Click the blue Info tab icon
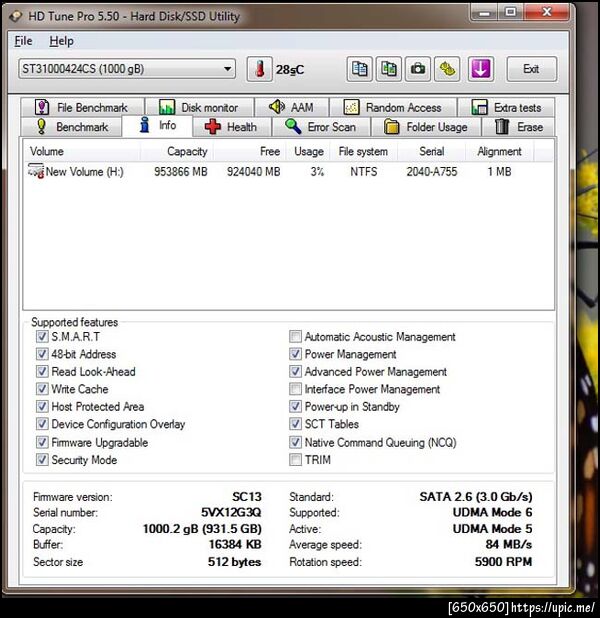600x618 pixels. (145, 125)
